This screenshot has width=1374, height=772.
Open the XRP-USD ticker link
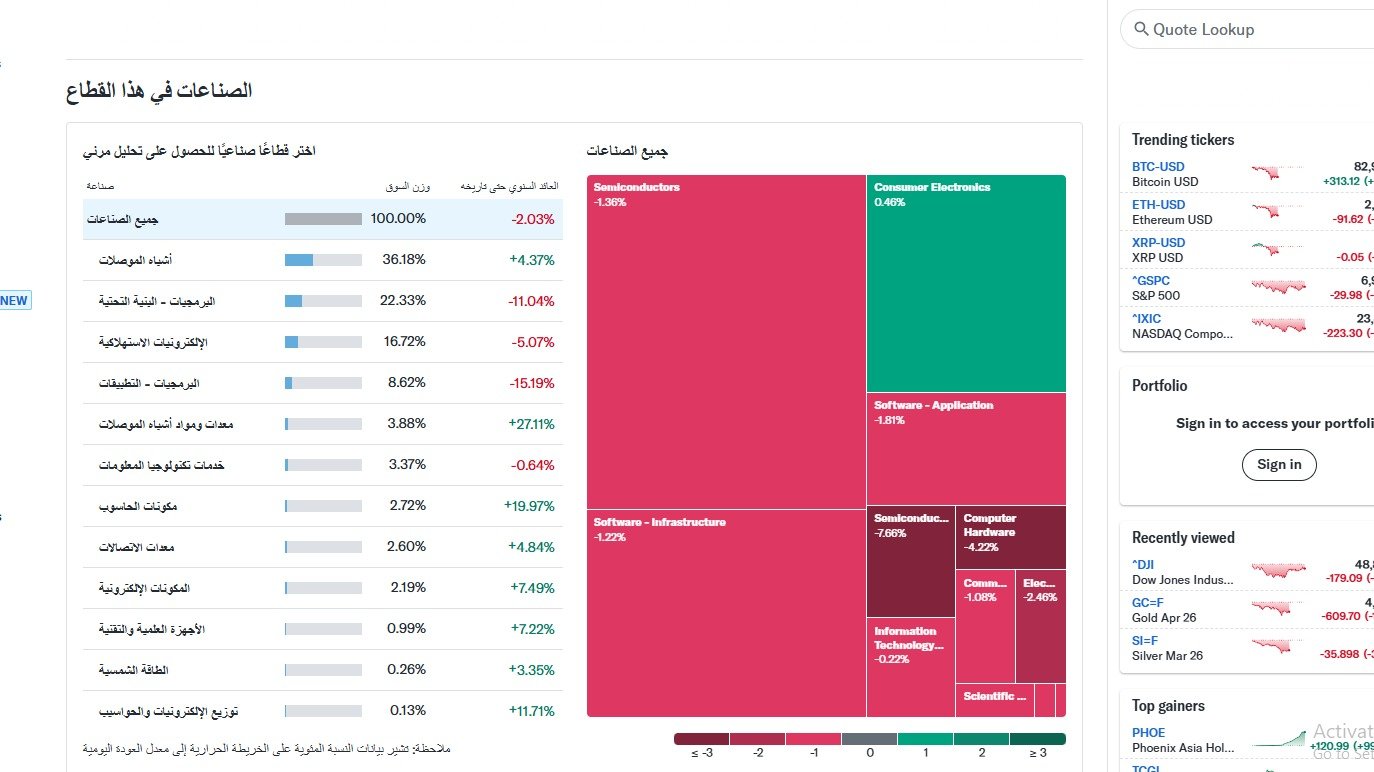click(1158, 243)
